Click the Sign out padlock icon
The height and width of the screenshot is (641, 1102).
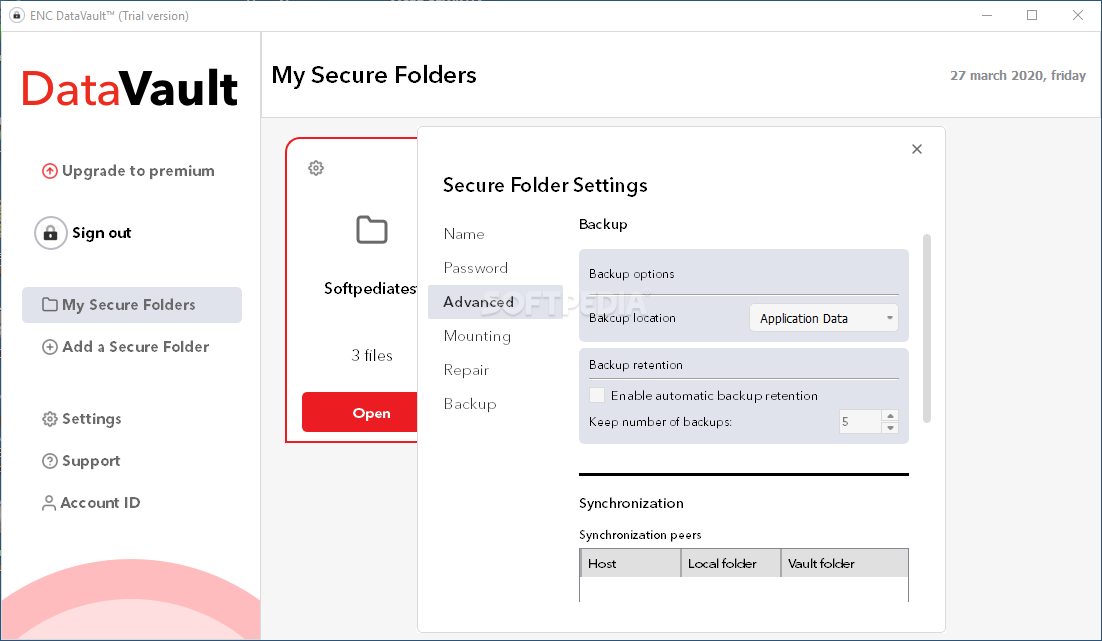coord(51,233)
